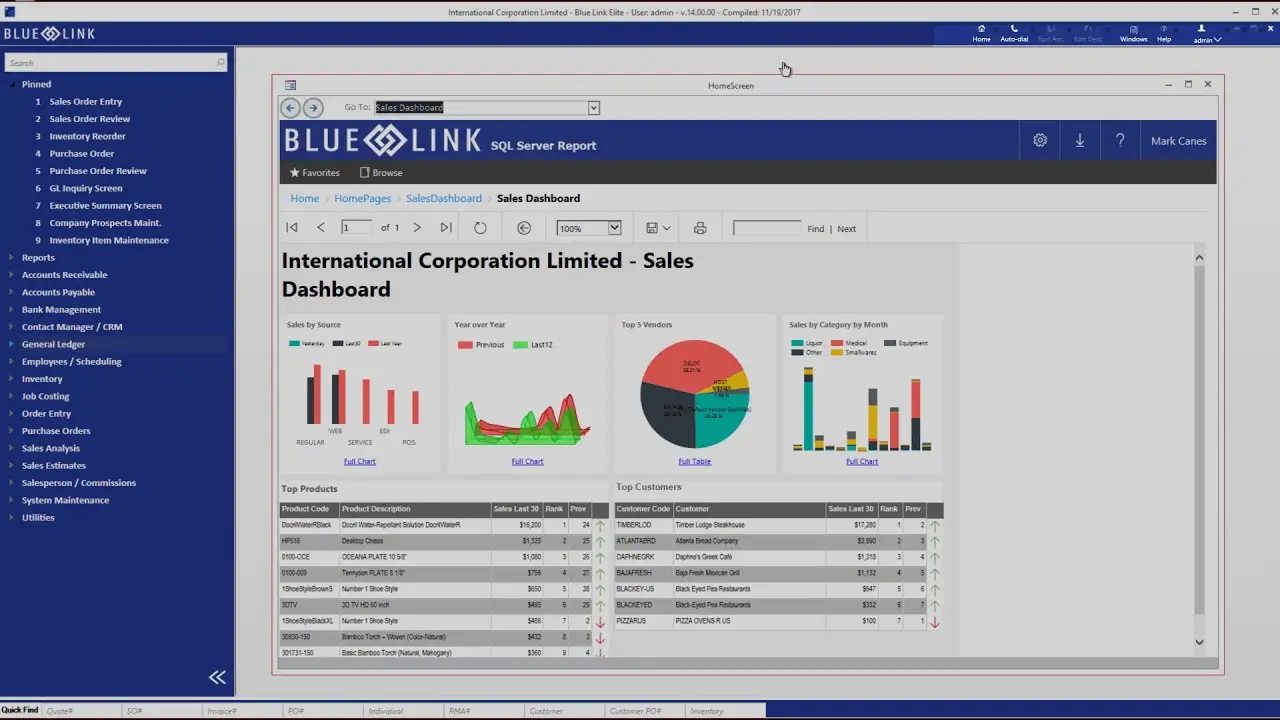This screenshot has width=1280, height=720.
Task: Open the Favorites tab
Action: point(315,173)
